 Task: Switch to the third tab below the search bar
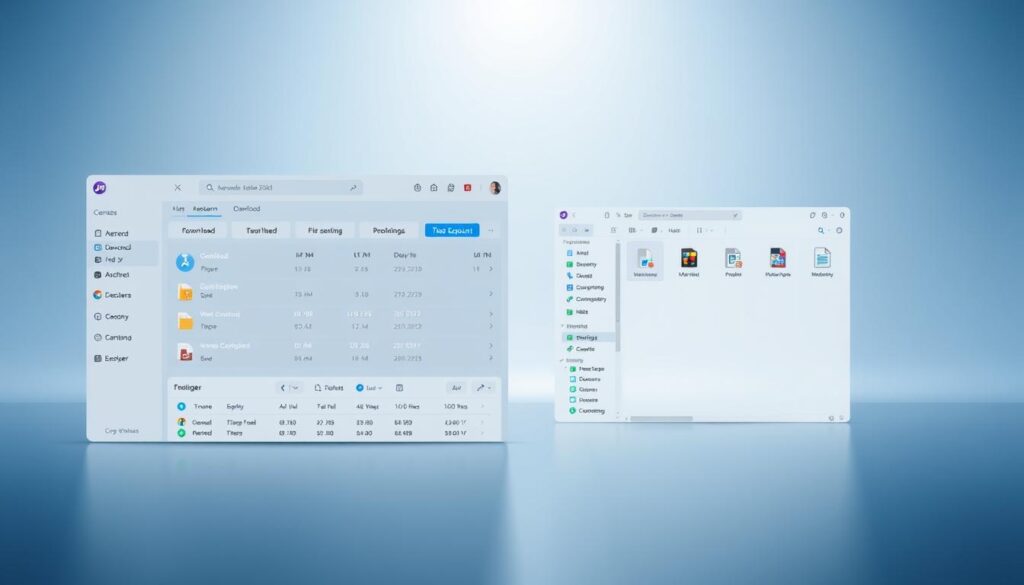point(246,209)
